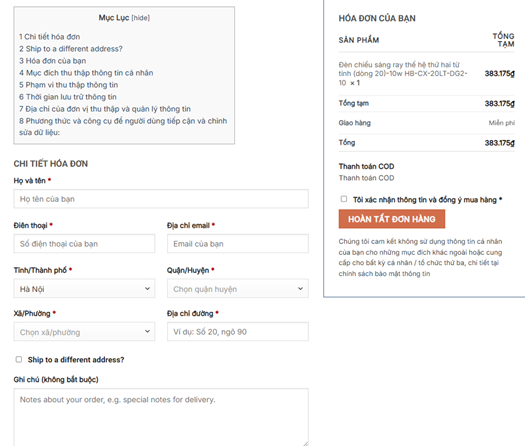Open Phạm vi thu thập thông tin link
Image resolution: width=525 pixels, height=446 pixels.
click(69, 85)
